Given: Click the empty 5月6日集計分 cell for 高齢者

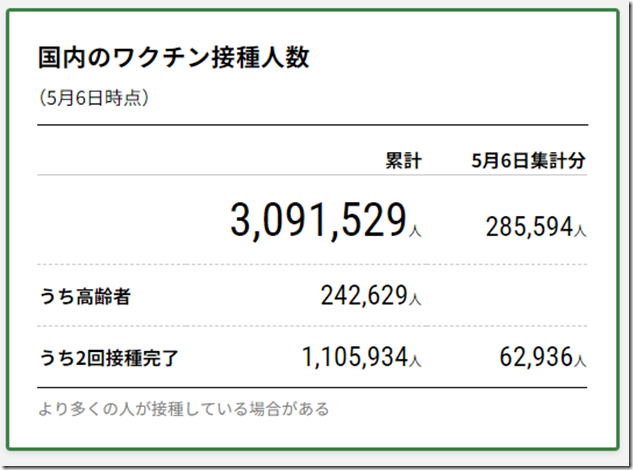Looking at the screenshot, I should [x=529, y=296].
